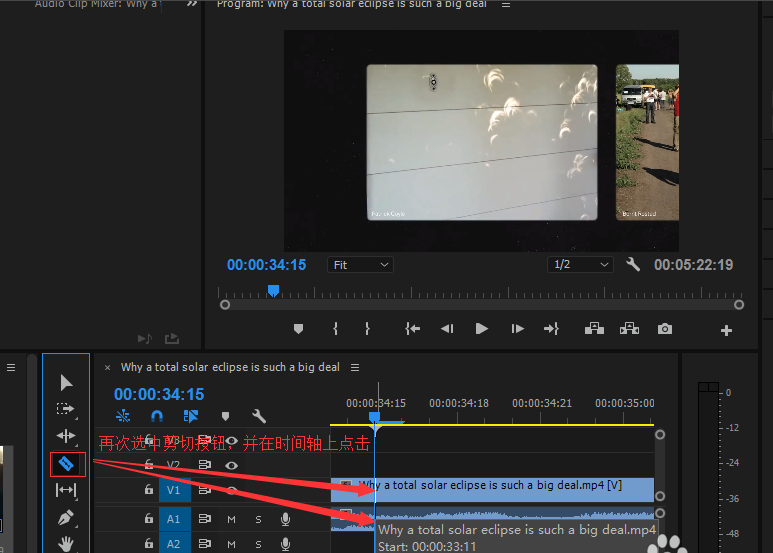Select the Track Select Forward tool
The width and height of the screenshot is (773, 553).
[66, 409]
